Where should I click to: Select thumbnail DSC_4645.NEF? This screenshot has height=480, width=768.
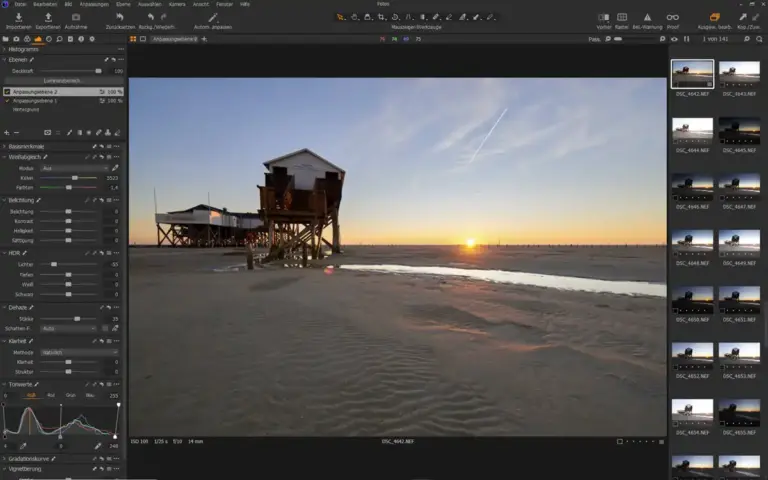point(739,131)
